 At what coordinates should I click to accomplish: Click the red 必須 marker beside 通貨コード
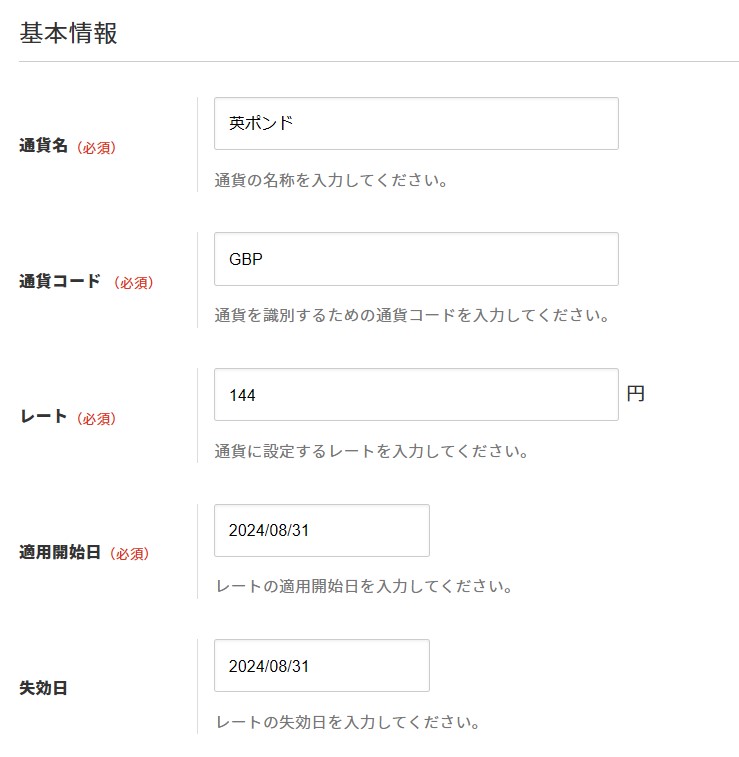pos(133,283)
